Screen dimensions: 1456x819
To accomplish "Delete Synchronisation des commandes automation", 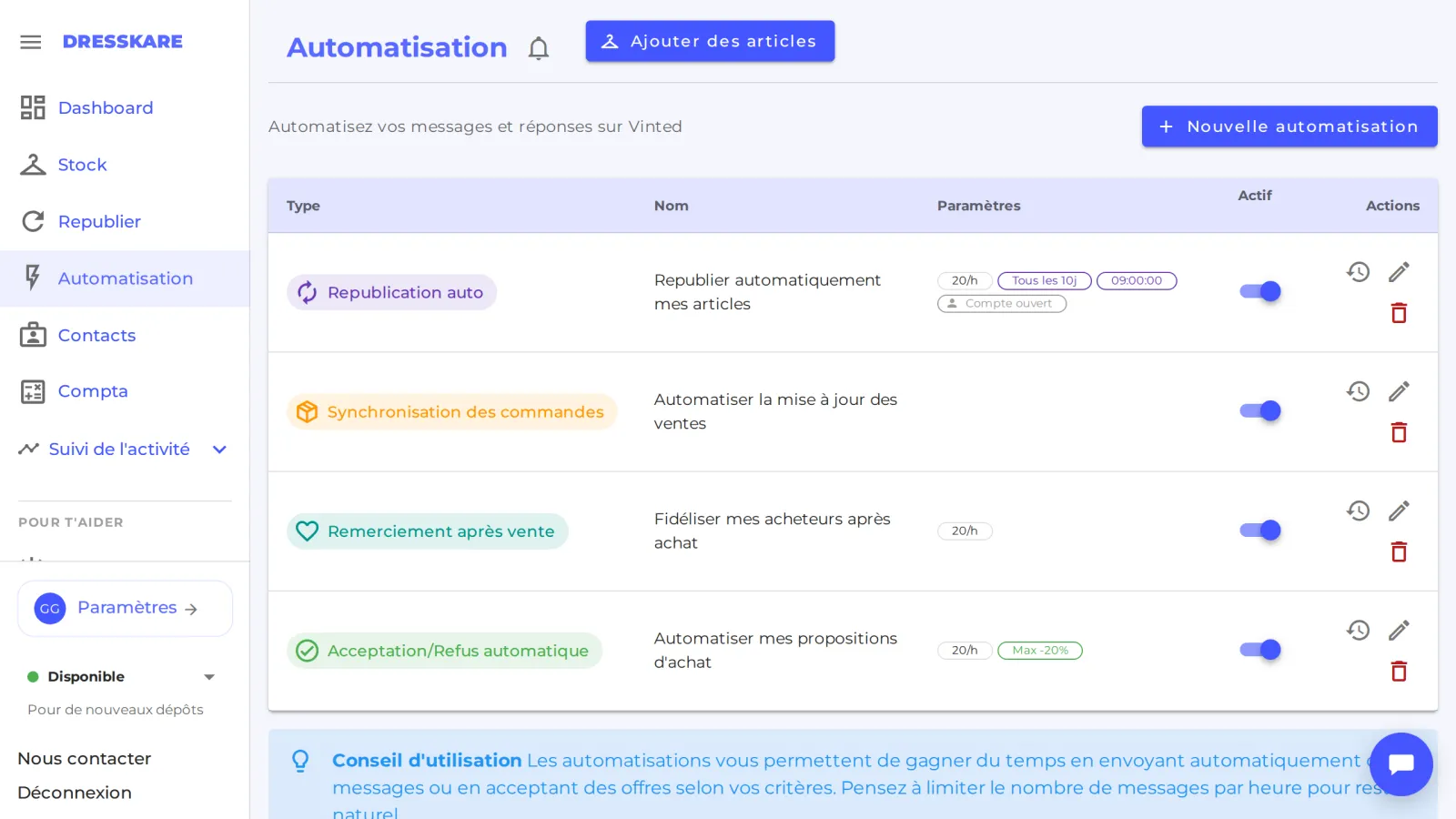I will 1399,432.
